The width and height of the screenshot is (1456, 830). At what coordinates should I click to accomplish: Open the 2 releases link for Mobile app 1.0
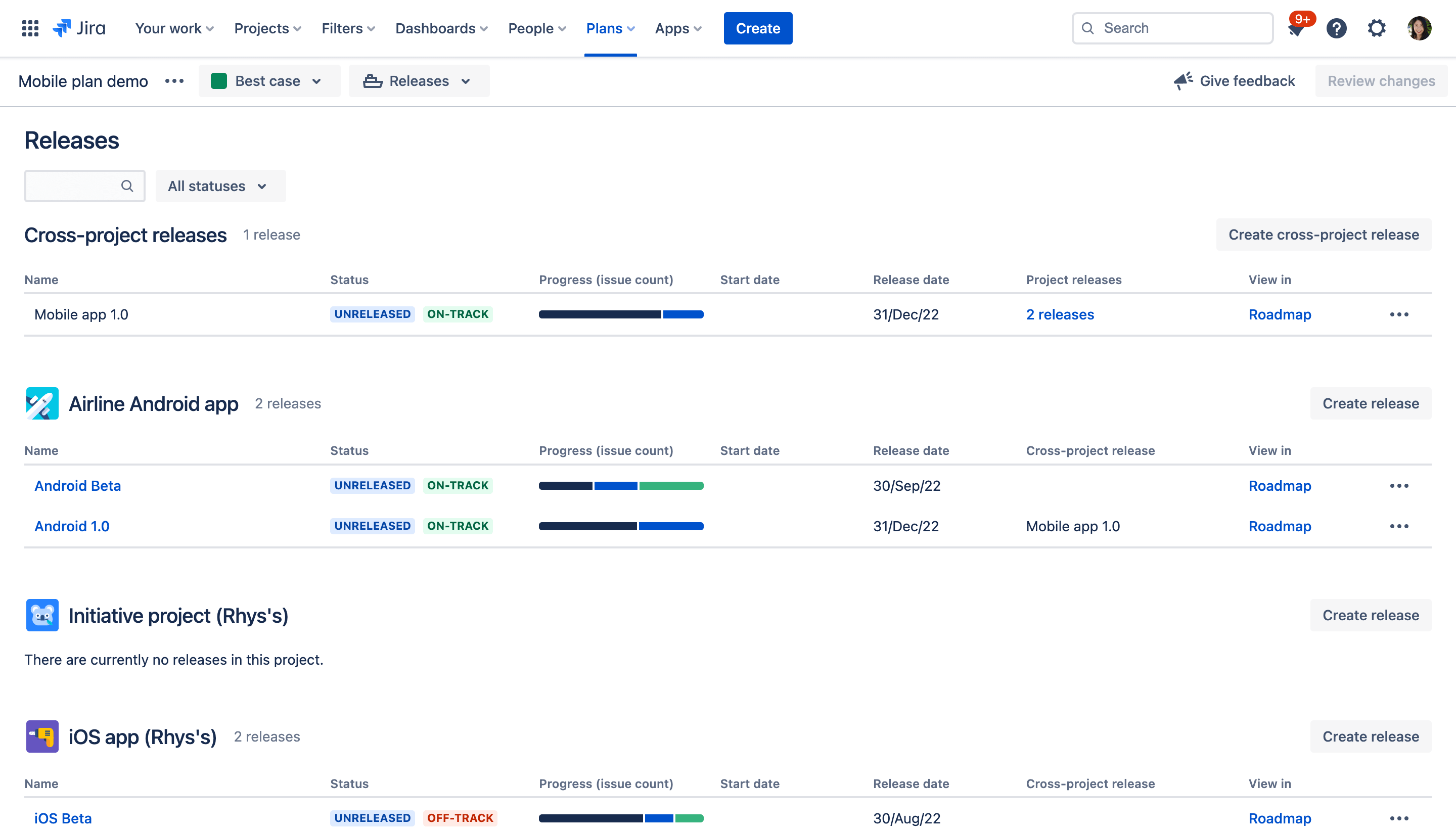[x=1059, y=314]
